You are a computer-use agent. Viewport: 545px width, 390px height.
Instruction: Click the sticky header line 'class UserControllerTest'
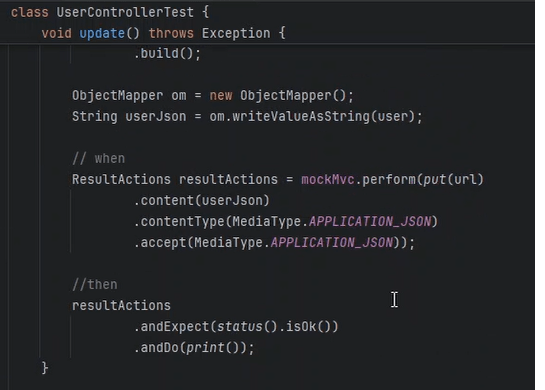110,13
